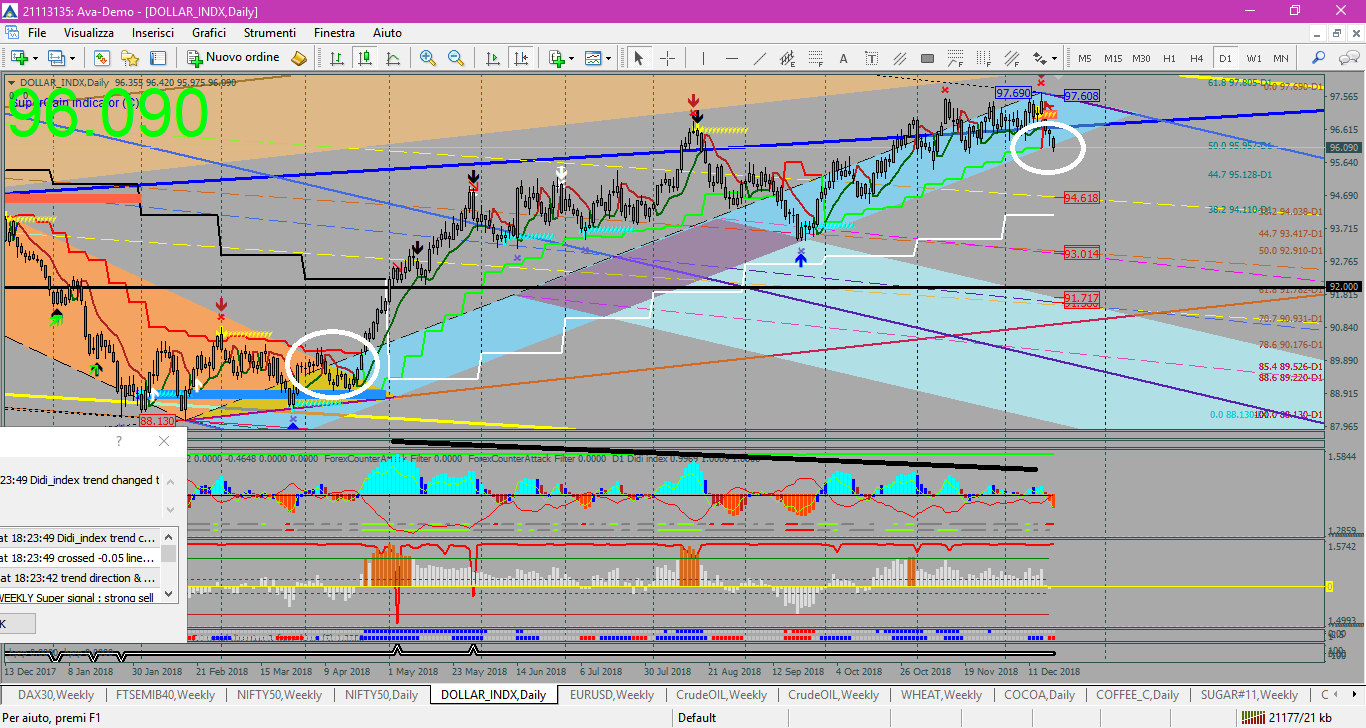Viewport: 1366px width, 728px height.
Task: Open the File menu
Action: click(x=37, y=33)
